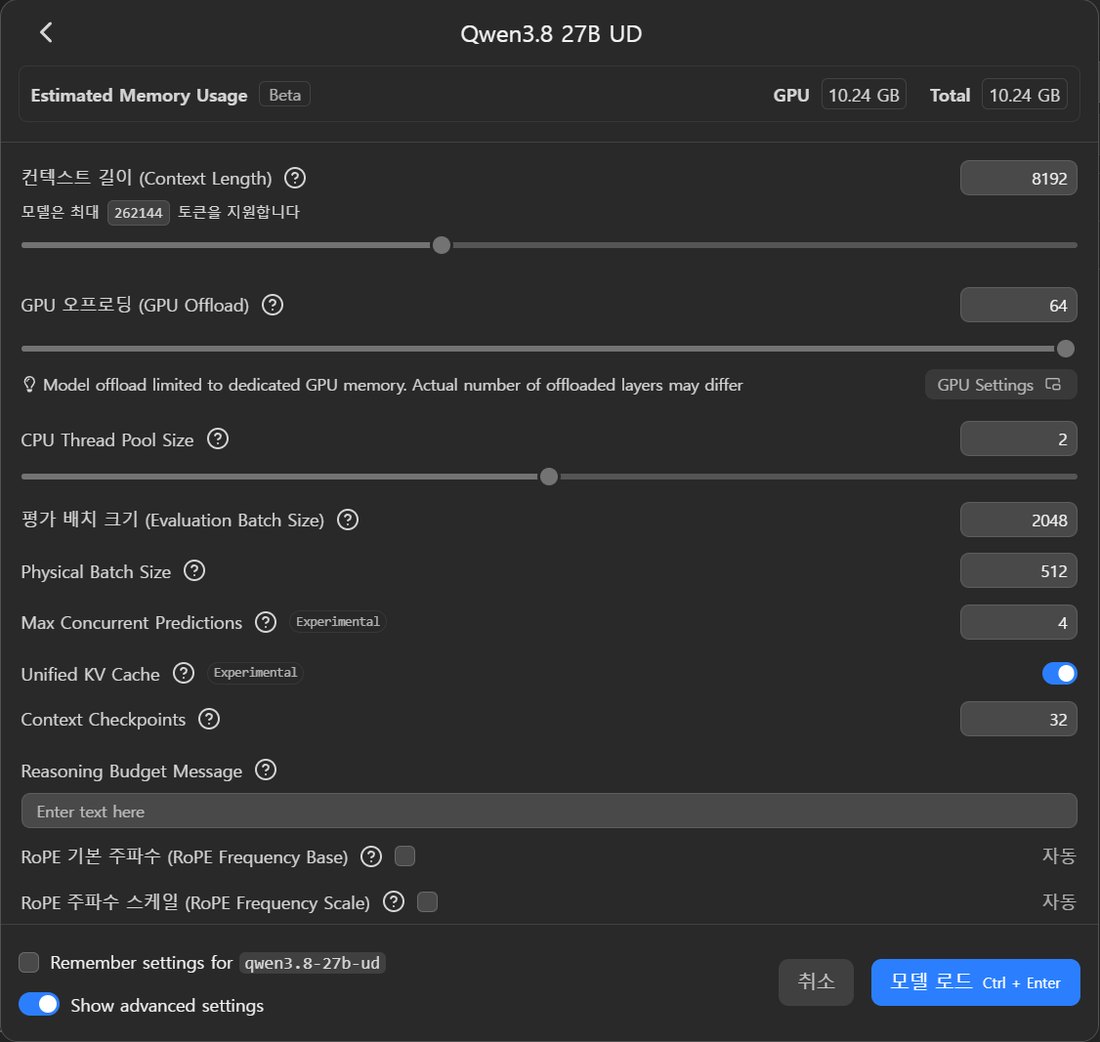
Task: Open GPU Settings
Action: [1000, 385]
